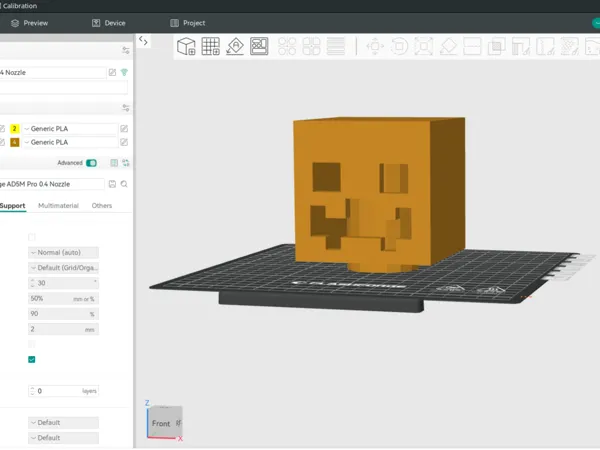The height and width of the screenshot is (450, 600).
Task: Click the compare presets icon beside Advanced
Action: (126, 163)
